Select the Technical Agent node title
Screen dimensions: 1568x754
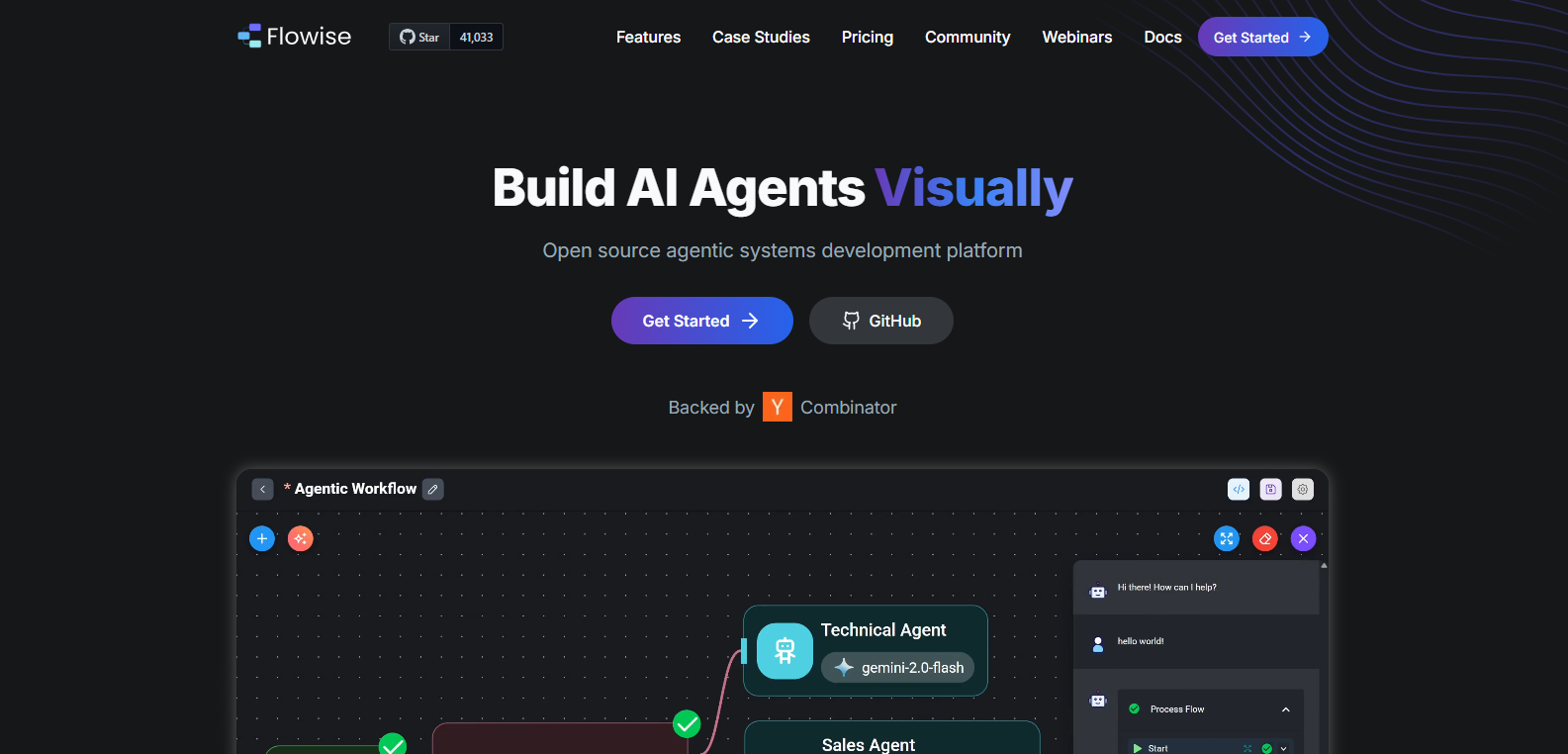tap(883, 630)
